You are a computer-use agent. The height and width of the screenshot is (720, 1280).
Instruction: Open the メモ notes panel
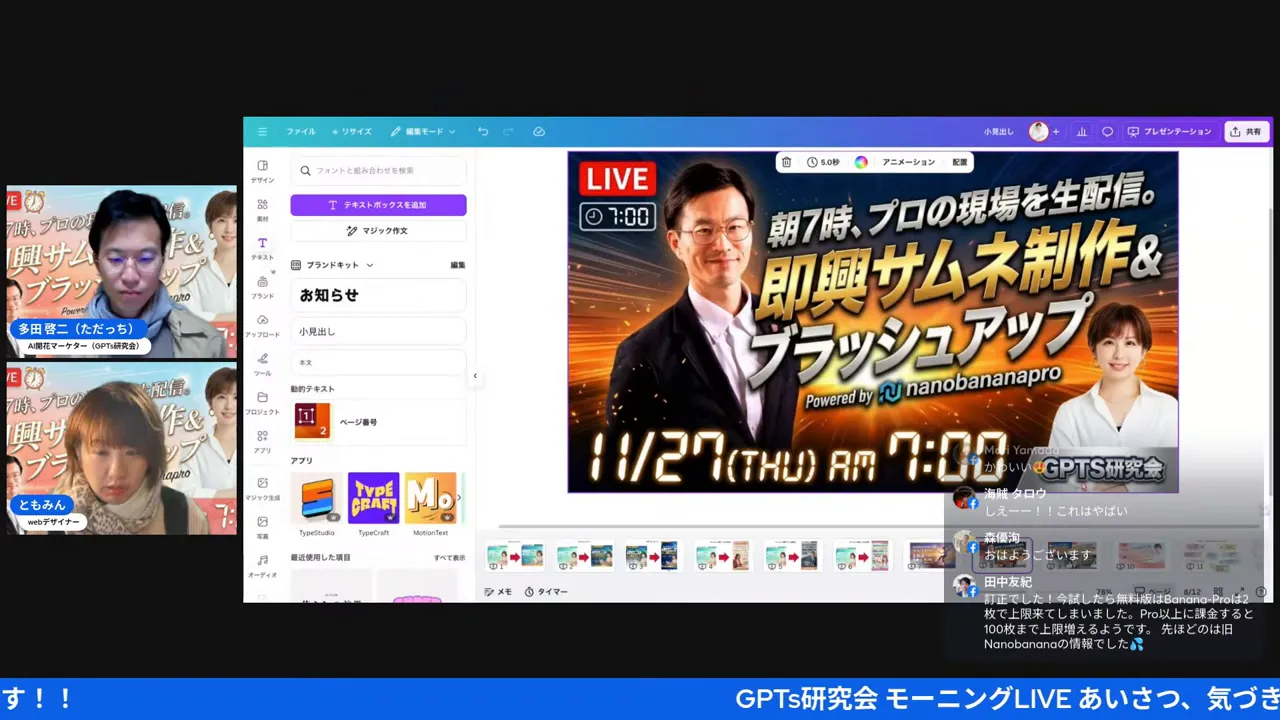click(498, 592)
